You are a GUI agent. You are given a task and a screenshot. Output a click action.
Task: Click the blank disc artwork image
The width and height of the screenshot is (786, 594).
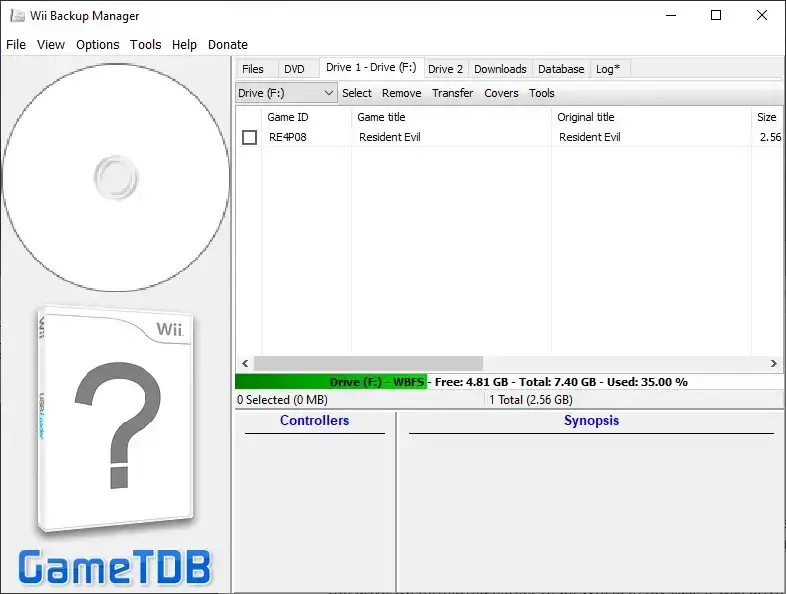116,177
